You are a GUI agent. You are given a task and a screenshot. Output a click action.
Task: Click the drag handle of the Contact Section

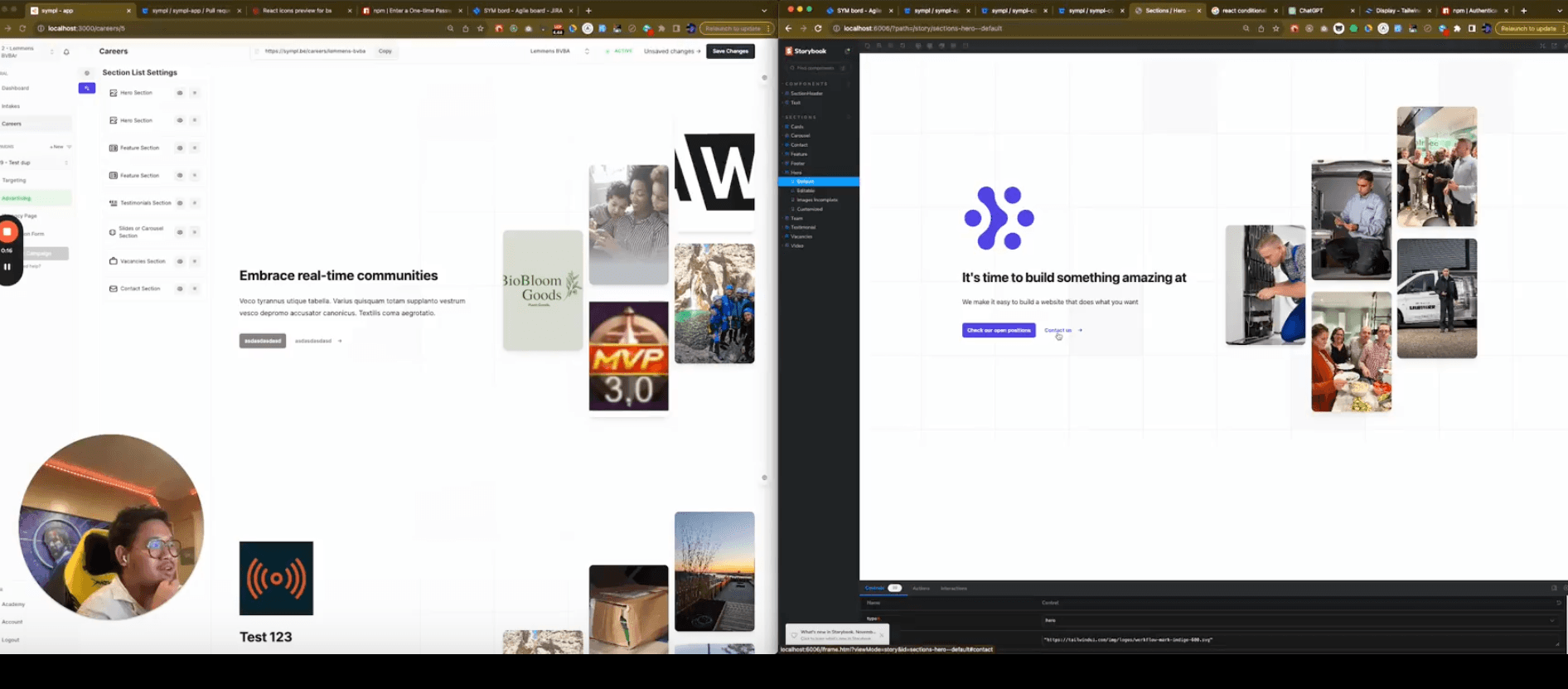(x=195, y=289)
